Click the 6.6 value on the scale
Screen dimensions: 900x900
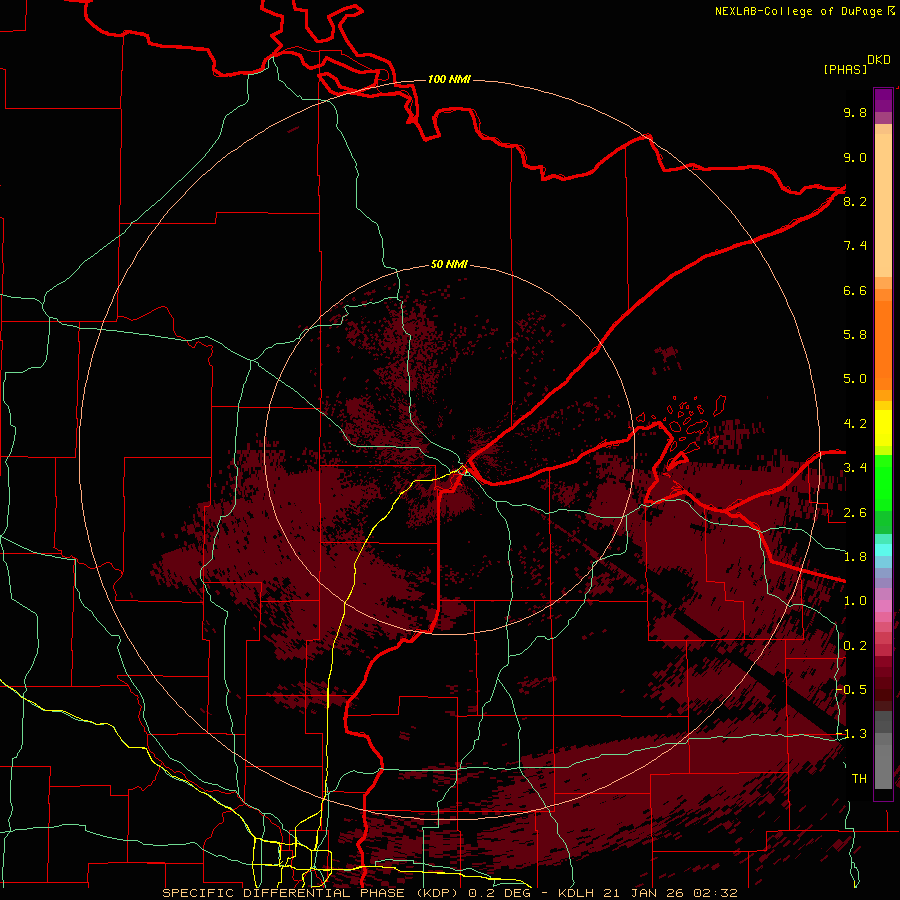[855, 290]
